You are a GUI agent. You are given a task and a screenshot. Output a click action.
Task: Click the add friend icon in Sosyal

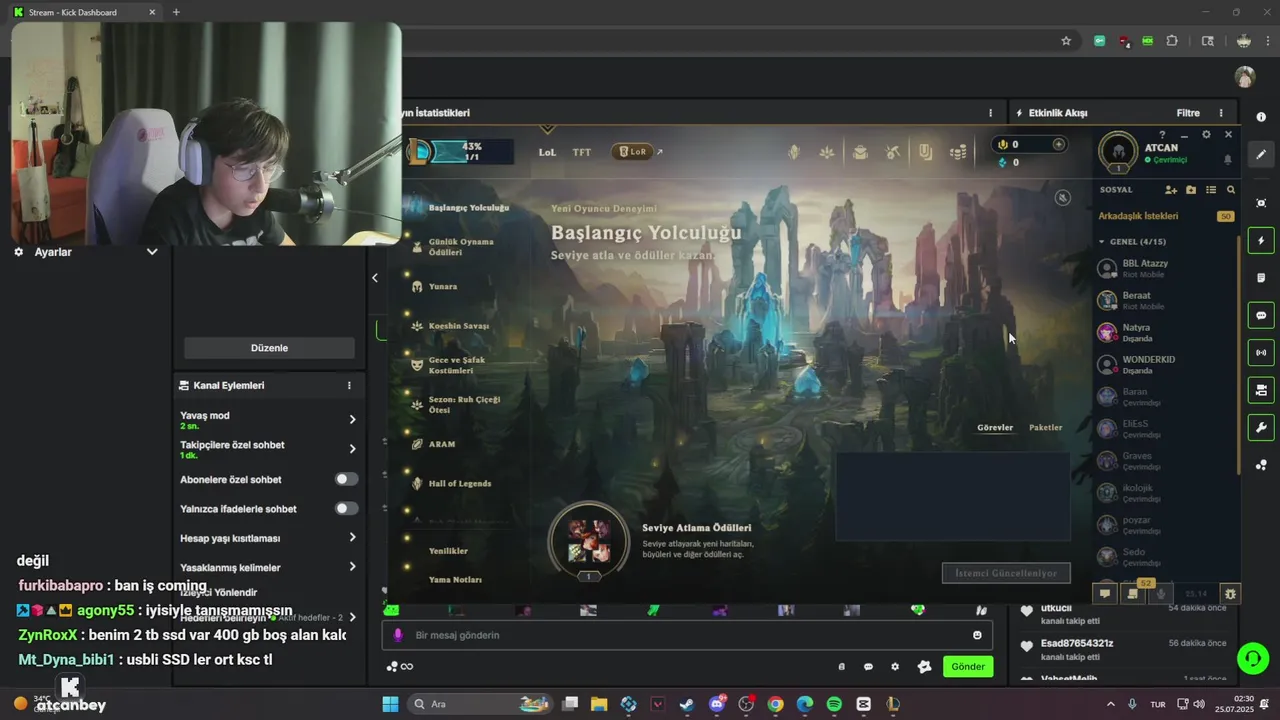click(x=1171, y=189)
